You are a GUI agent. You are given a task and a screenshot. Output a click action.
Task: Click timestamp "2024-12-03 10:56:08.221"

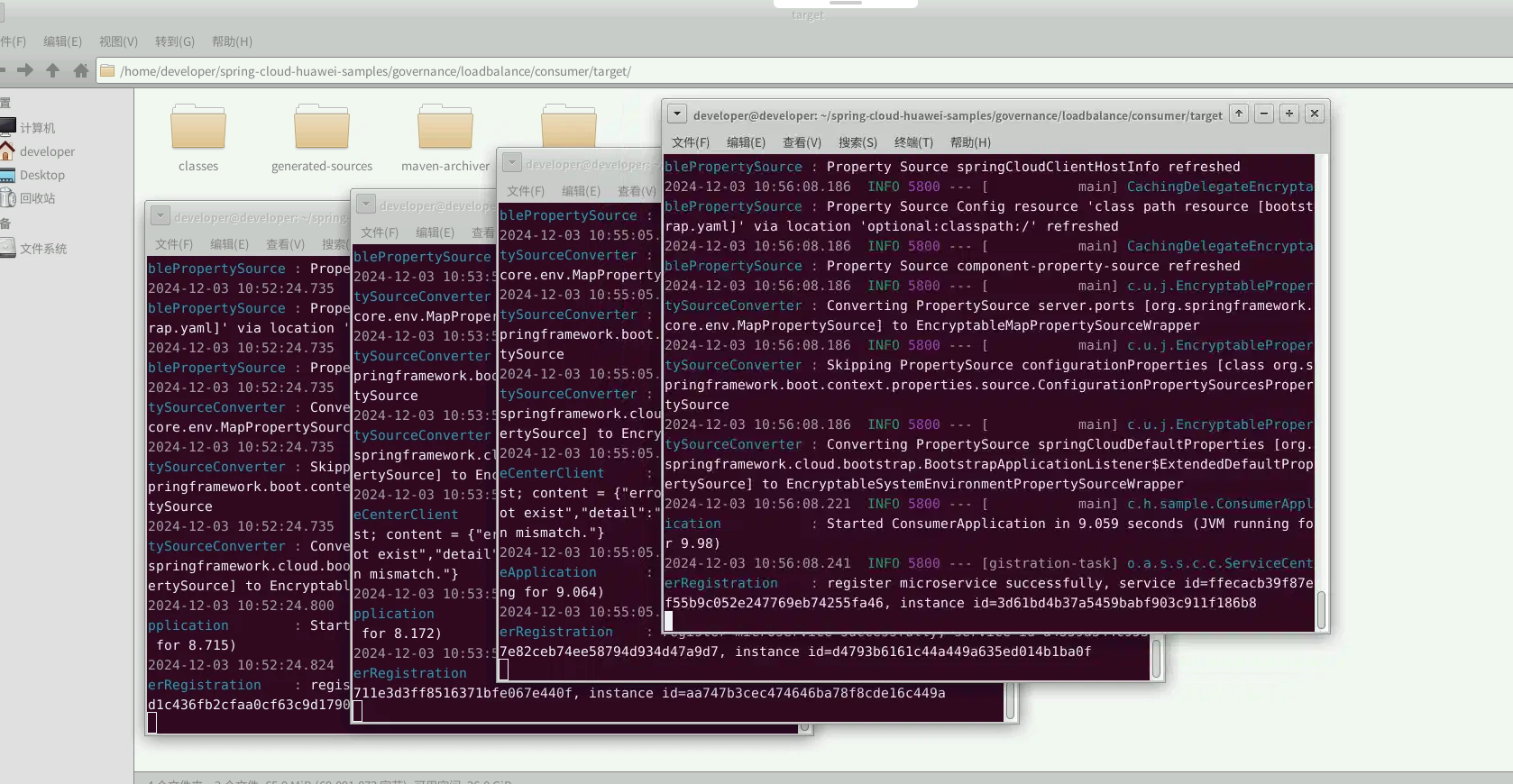pos(757,504)
